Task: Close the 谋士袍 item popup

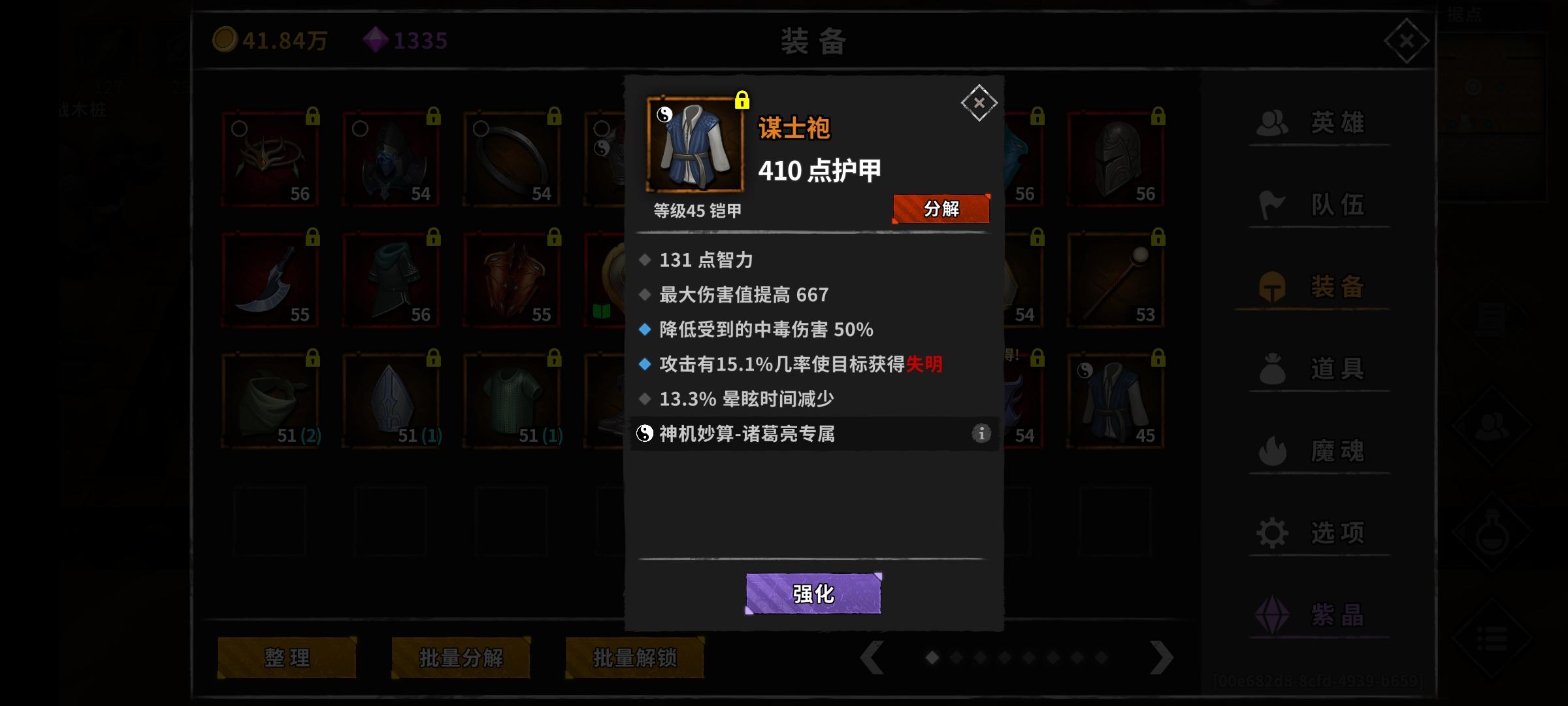Action: 979,103
